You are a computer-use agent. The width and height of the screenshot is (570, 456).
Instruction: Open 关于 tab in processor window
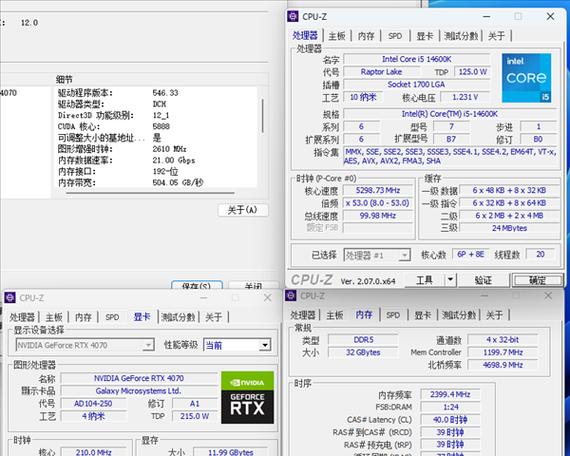[x=496, y=36]
